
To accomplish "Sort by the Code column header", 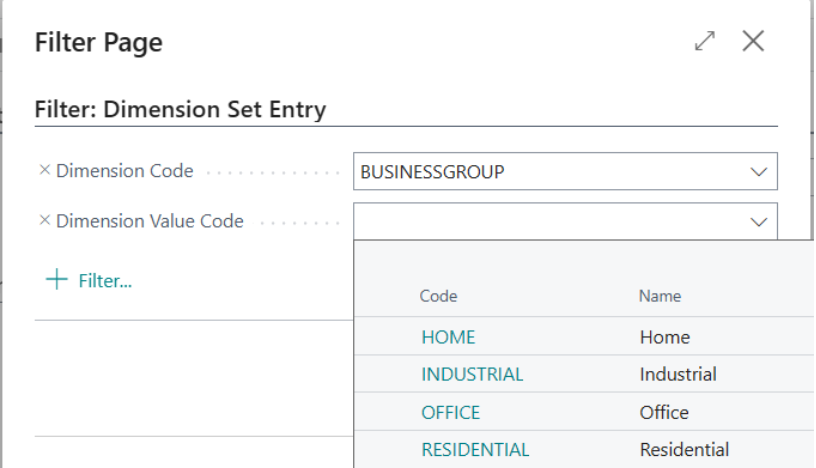I will pyautogui.click(x=438, y=296).
